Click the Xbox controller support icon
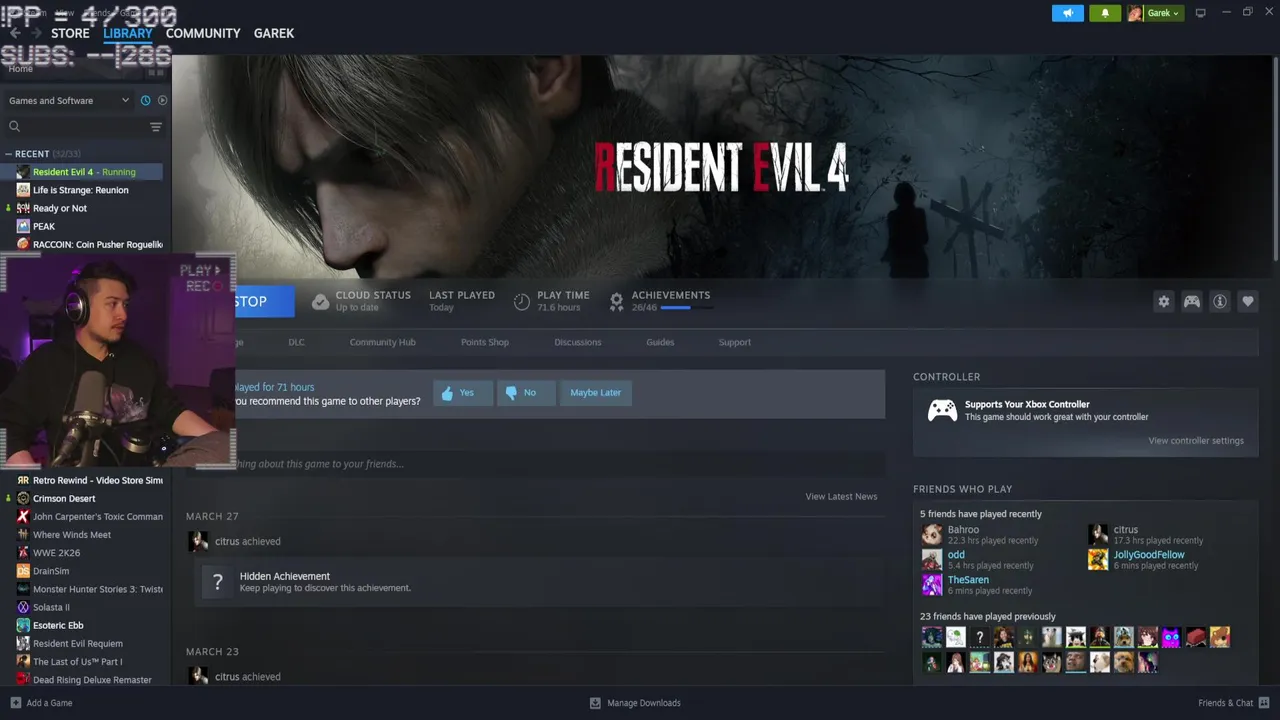The height and width of the screenshot is (720, 1280). 942,410
